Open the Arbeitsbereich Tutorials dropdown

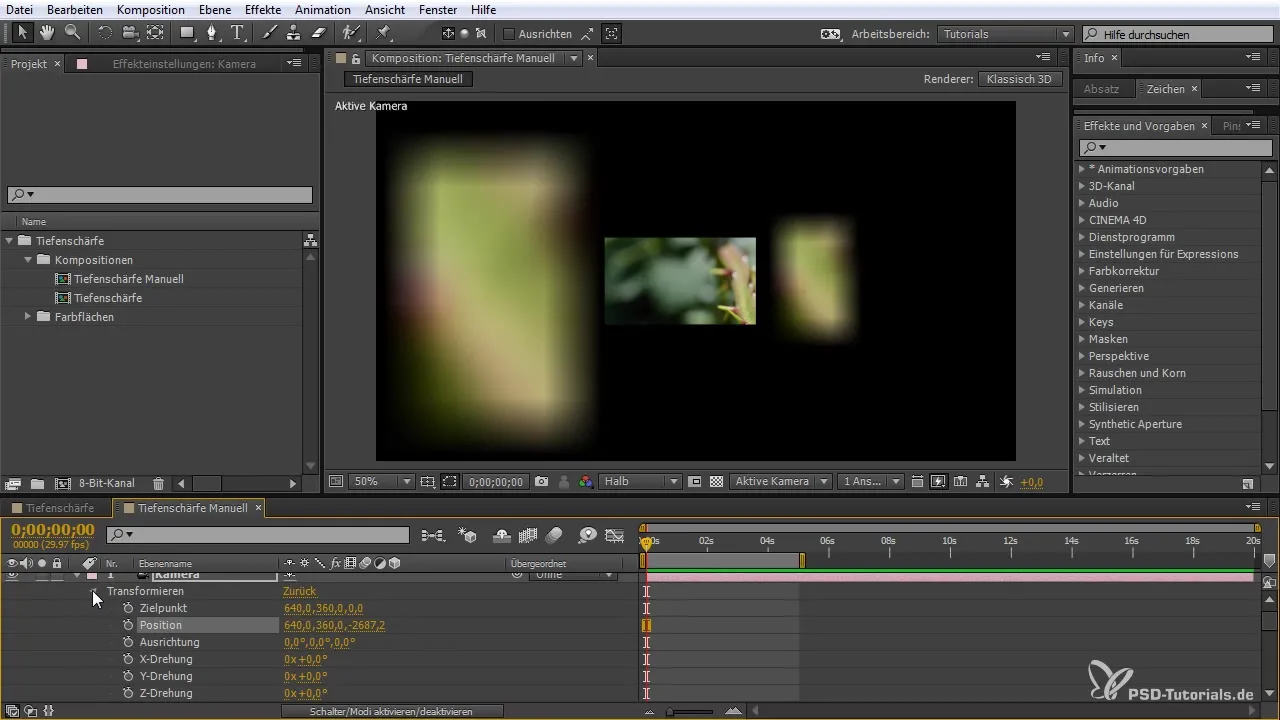[x=1005, y=34]
